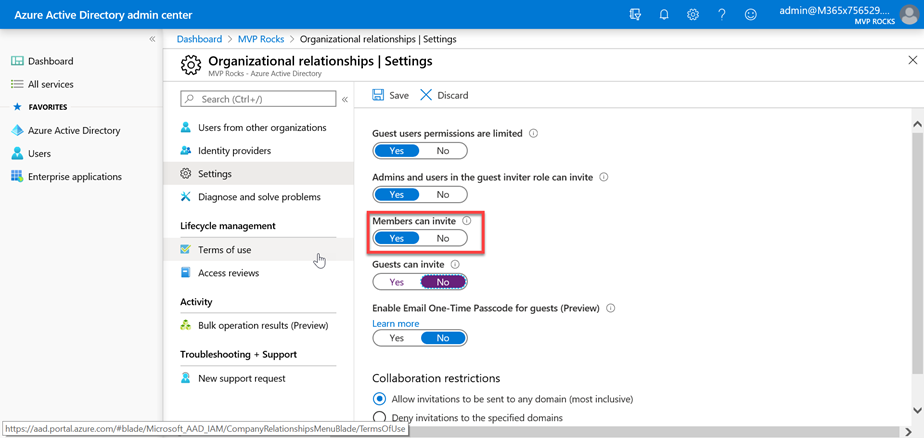The width and height of the screenshot is (924, 438).
Task: Click the Dashboard icon in left navigation
Action: (17, 61)
